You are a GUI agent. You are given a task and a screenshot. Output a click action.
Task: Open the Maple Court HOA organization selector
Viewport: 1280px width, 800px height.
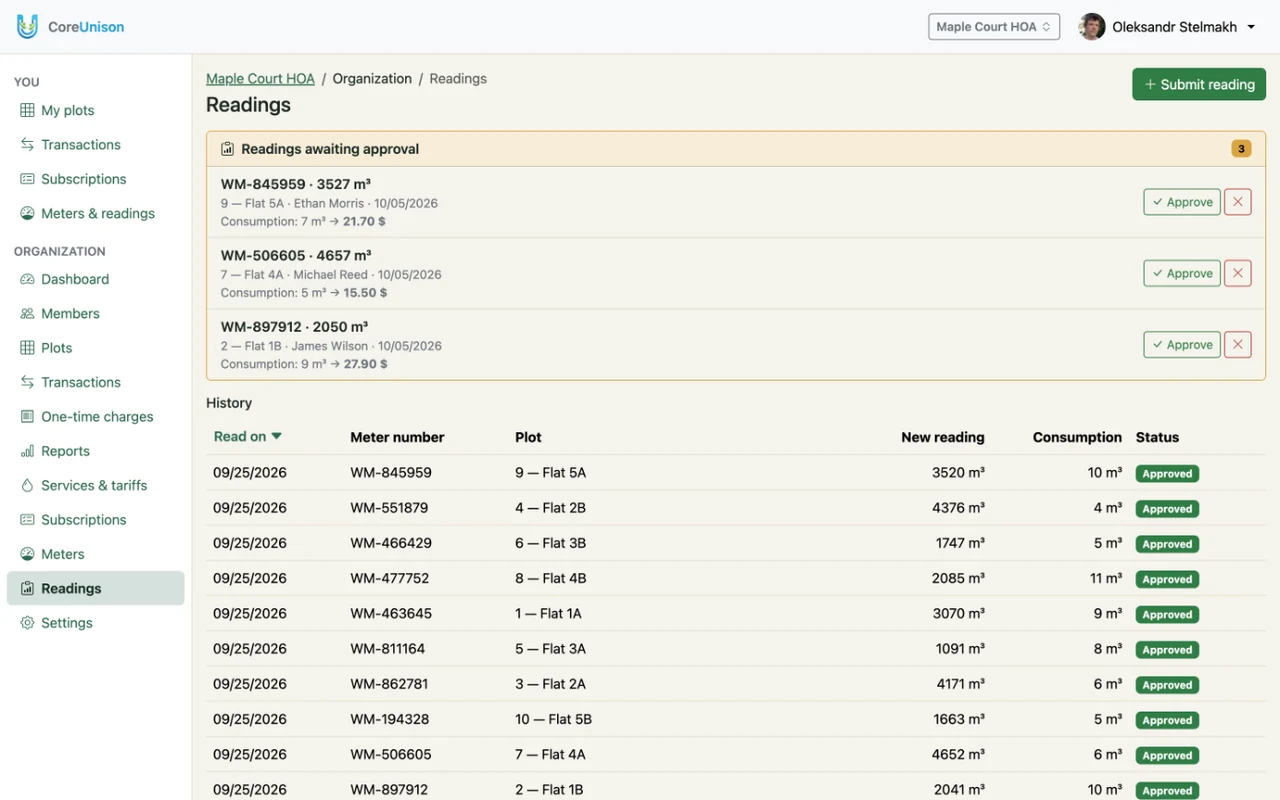tap(994, 27)
